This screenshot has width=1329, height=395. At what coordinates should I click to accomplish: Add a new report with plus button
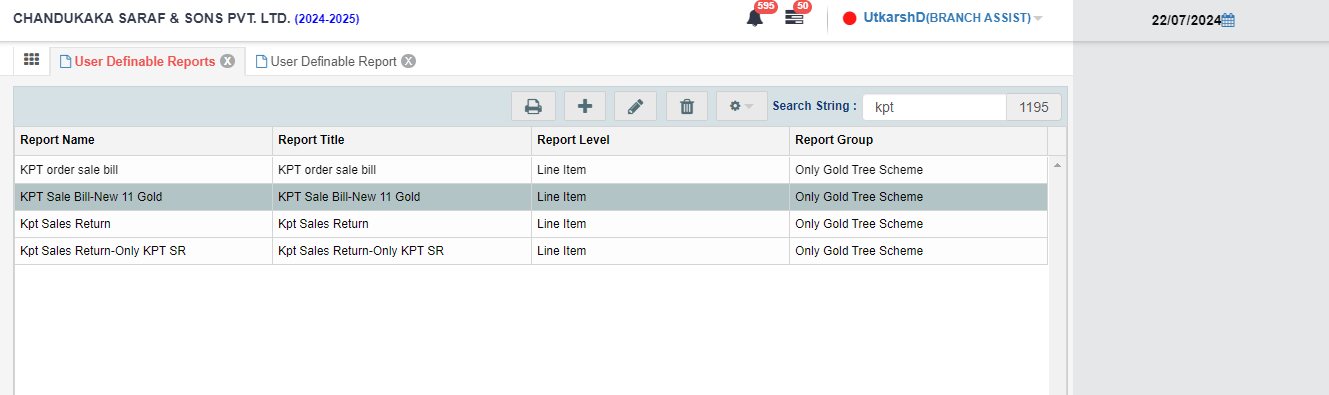point(585,107)
